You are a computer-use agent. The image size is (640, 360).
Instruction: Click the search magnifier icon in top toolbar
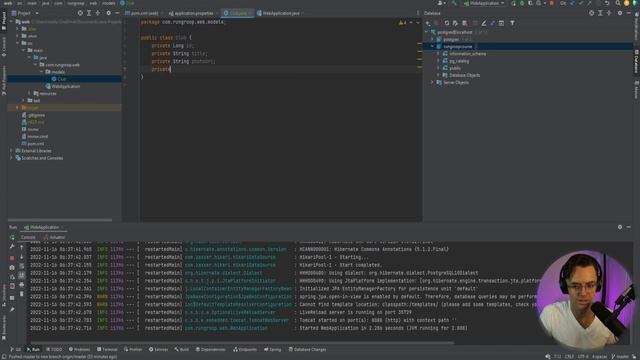(618, 3)
